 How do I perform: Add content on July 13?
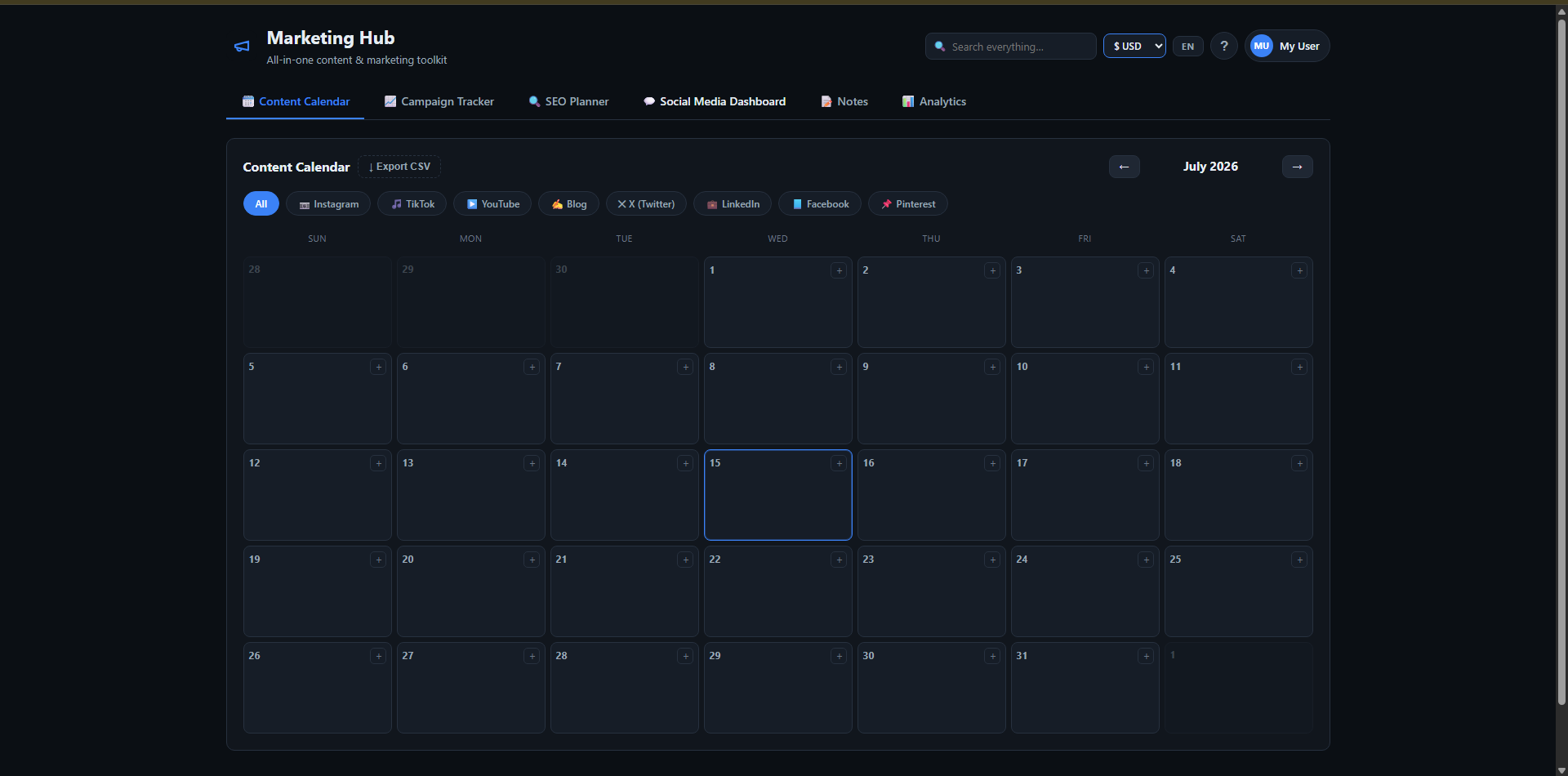[532, 463]
